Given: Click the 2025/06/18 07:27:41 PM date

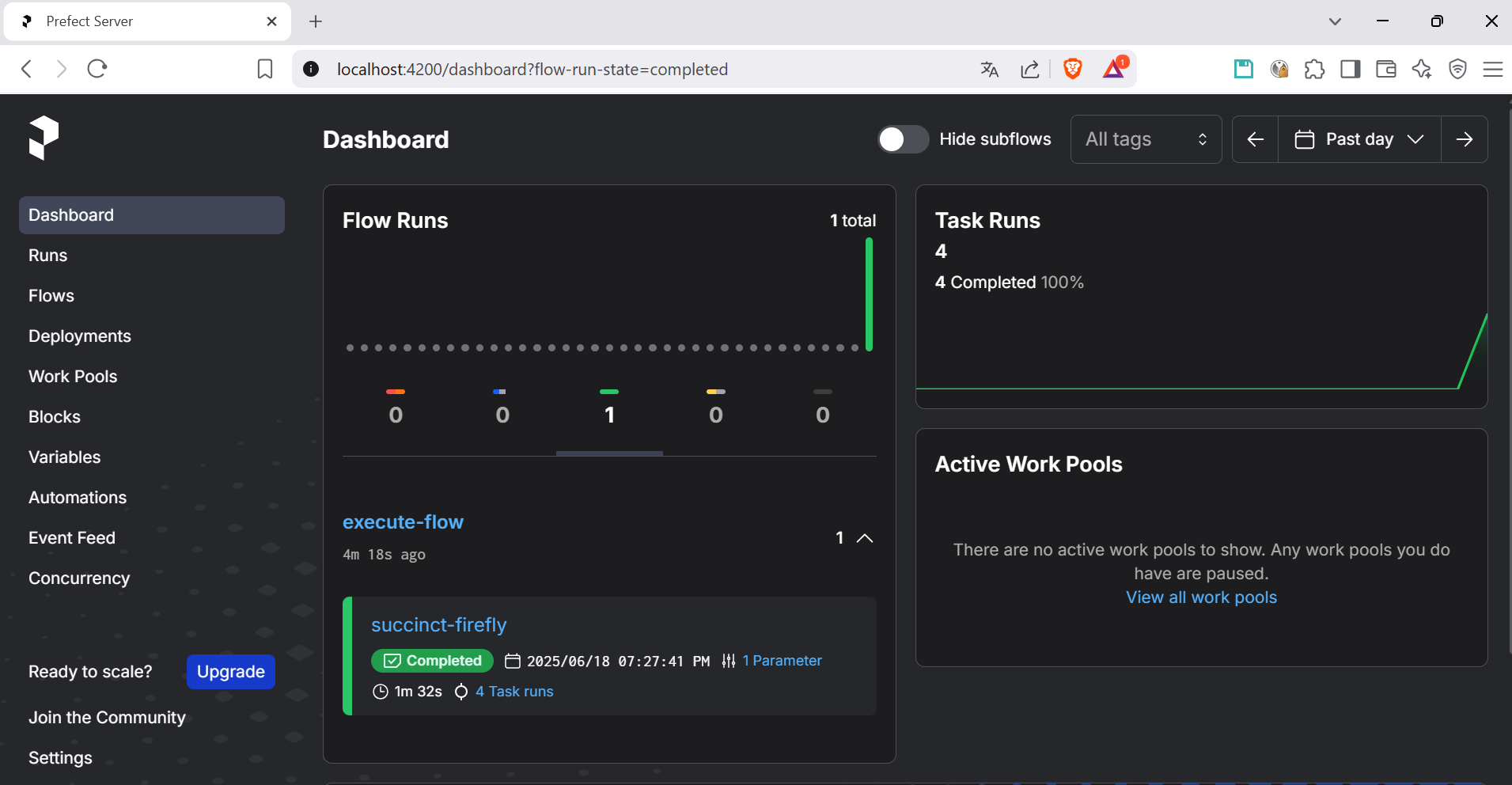Looking at the screenshot, I should coord(618,661).
